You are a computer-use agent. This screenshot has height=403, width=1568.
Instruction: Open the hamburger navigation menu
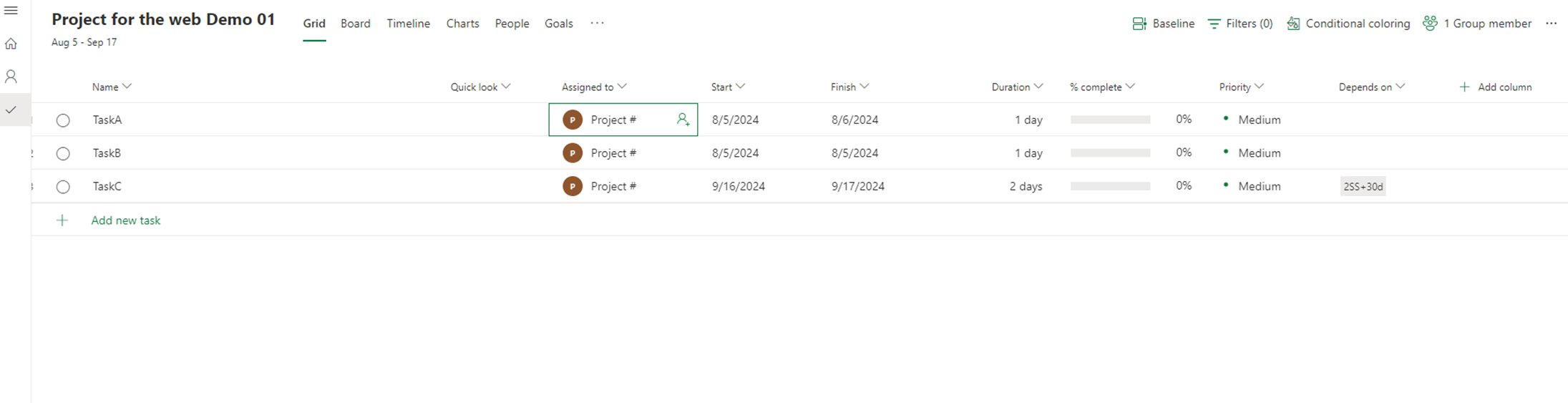point(11,10)
